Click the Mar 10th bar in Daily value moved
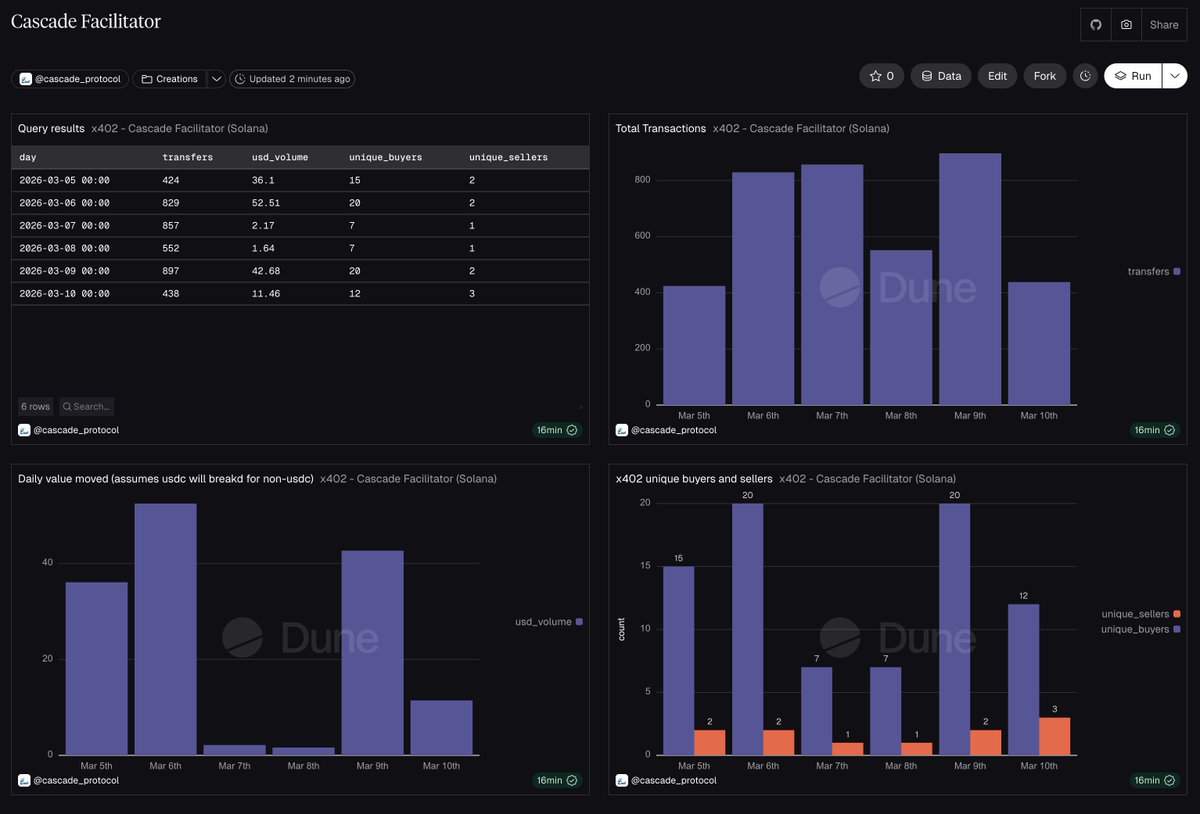Viewport: 1200px width, 814px height. click(441, 728)
